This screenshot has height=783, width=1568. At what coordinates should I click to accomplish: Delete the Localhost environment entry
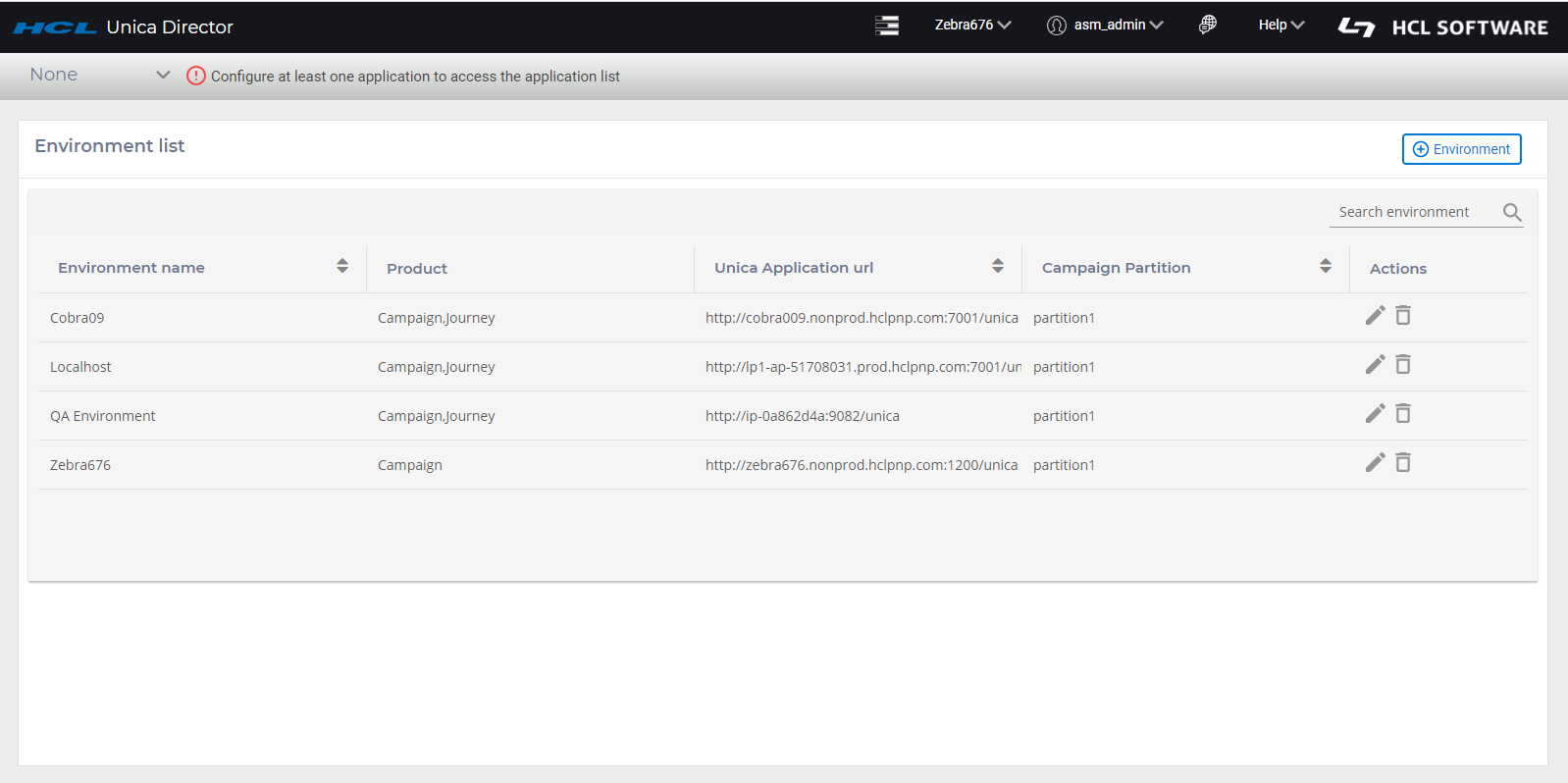tap(1403, 364)
